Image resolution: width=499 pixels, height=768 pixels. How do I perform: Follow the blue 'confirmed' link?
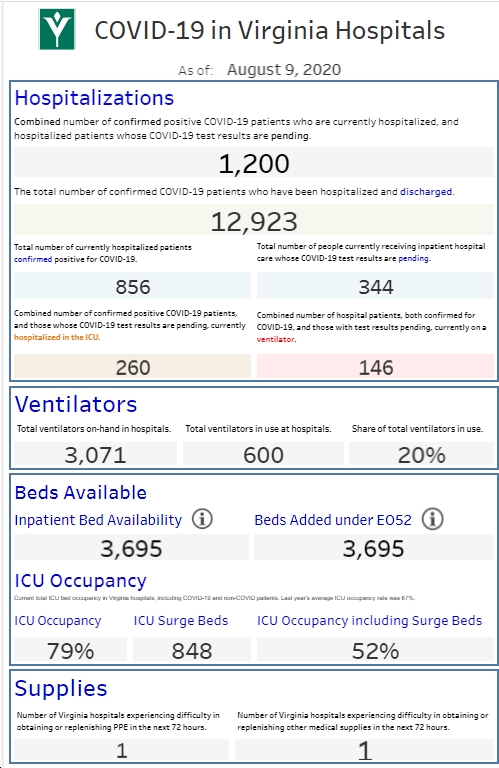click(33, 259)
